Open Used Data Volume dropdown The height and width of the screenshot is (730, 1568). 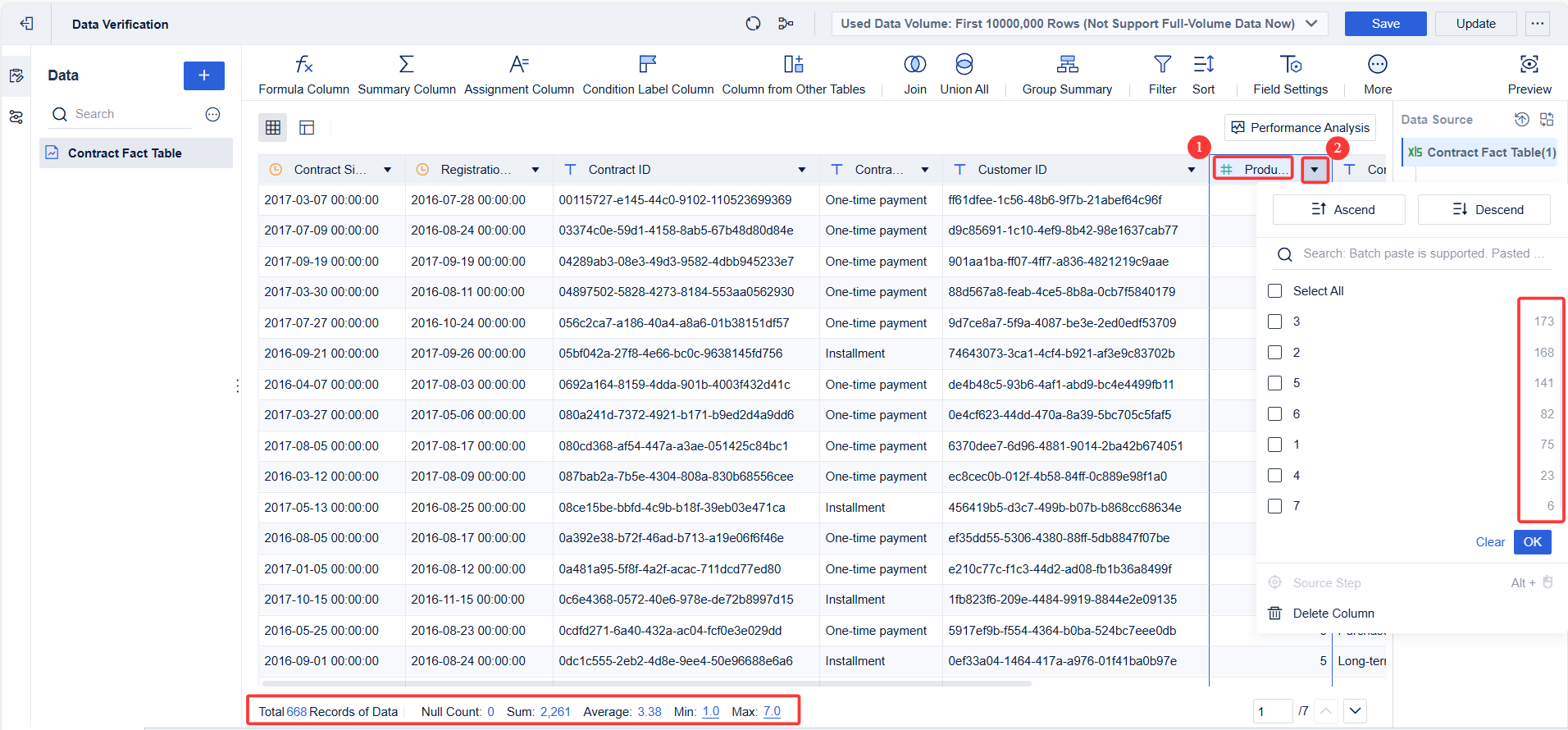point(1080,24)
